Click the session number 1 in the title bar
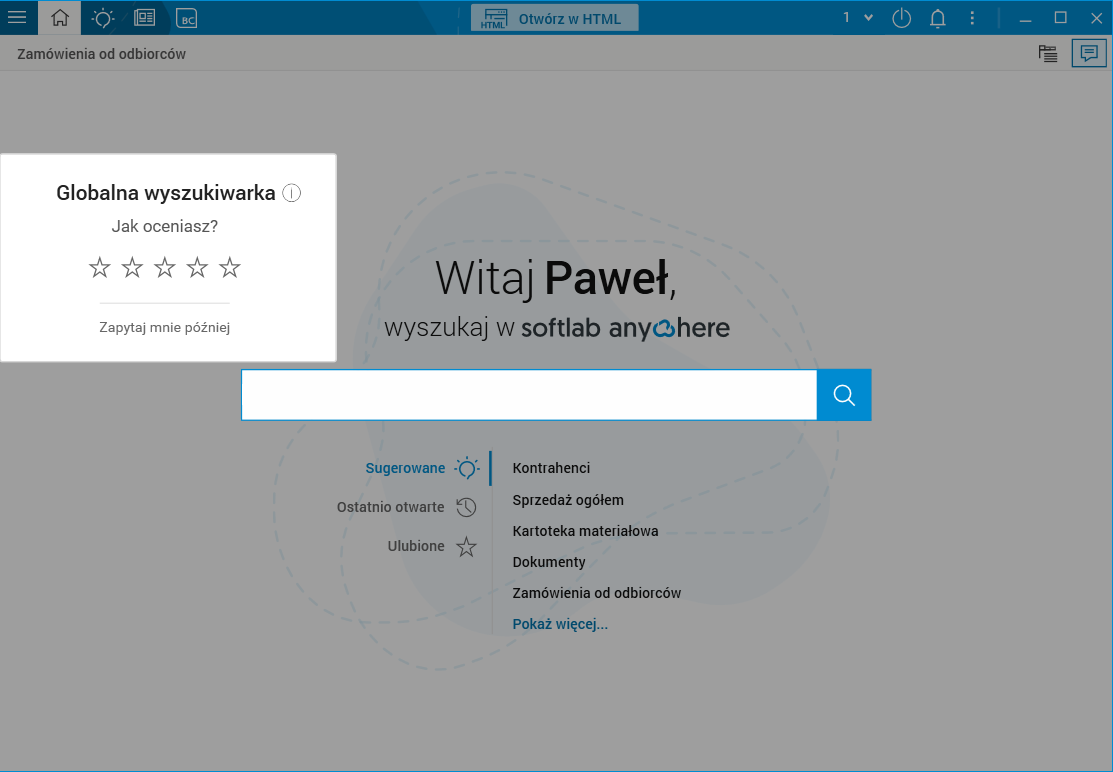This screenshot has width=1113, height=772. (x=846, y=18)
